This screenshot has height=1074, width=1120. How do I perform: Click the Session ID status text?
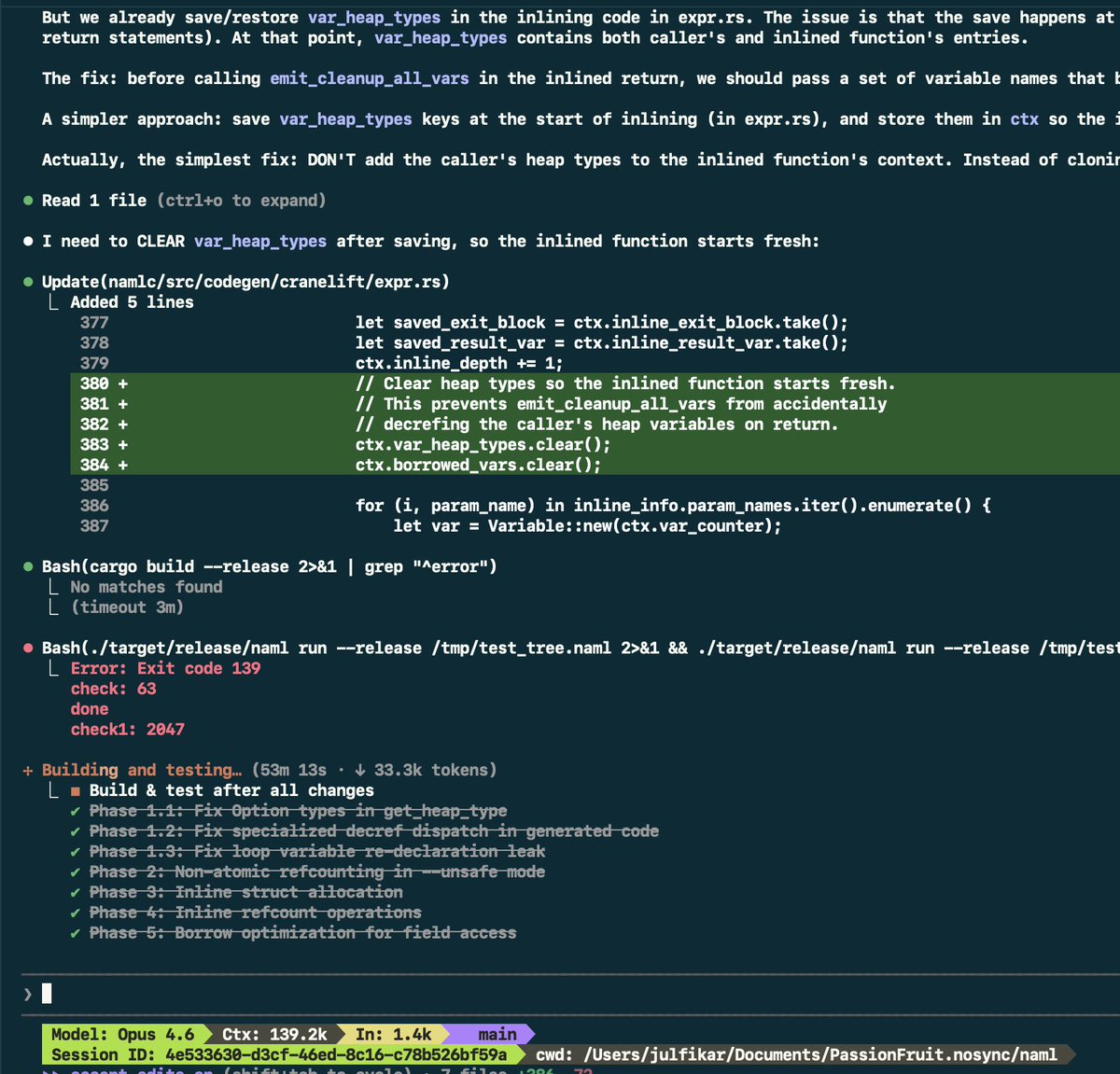pos(279,1054)
